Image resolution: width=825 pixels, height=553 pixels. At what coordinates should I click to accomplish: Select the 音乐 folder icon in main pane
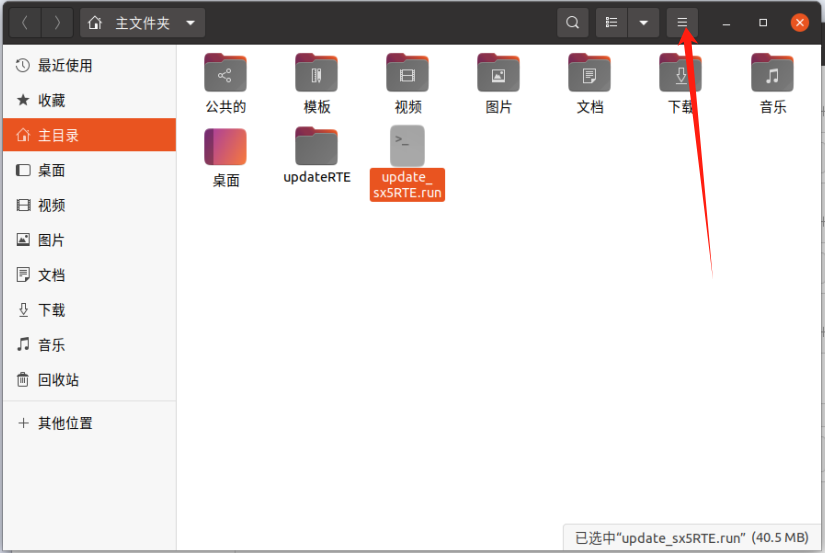click(x=772, y=73)
